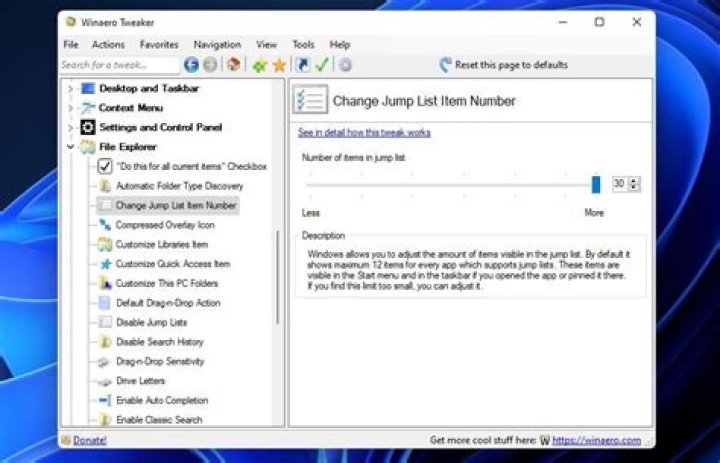
Task: Click the yellow star favorites icon
Action: (279, 65)
